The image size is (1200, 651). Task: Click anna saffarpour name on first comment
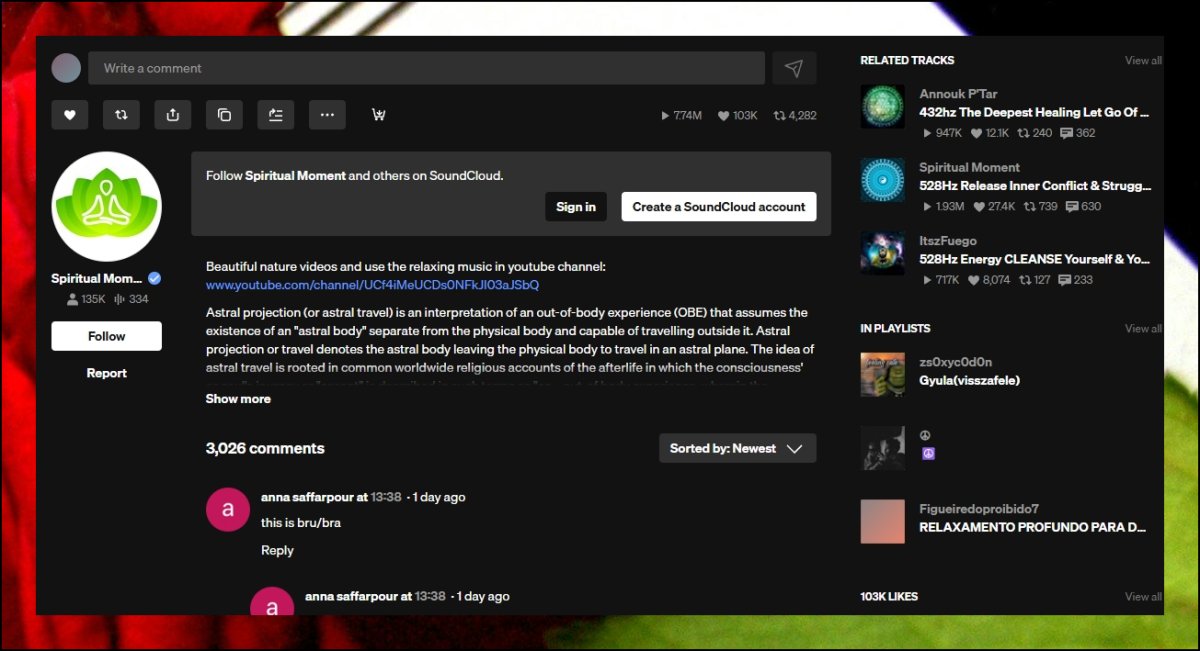(307, 497)
